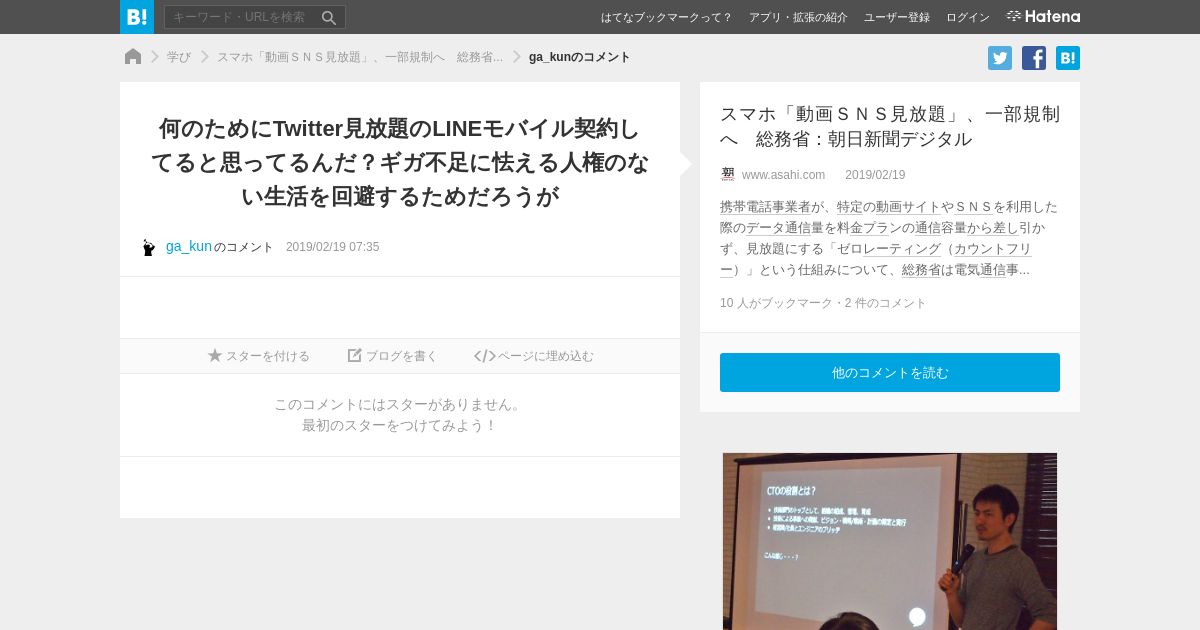The width and height of the screenshot is (1200, 630).
Task: Share on Facebook icon
Action: click(1034, 58)
